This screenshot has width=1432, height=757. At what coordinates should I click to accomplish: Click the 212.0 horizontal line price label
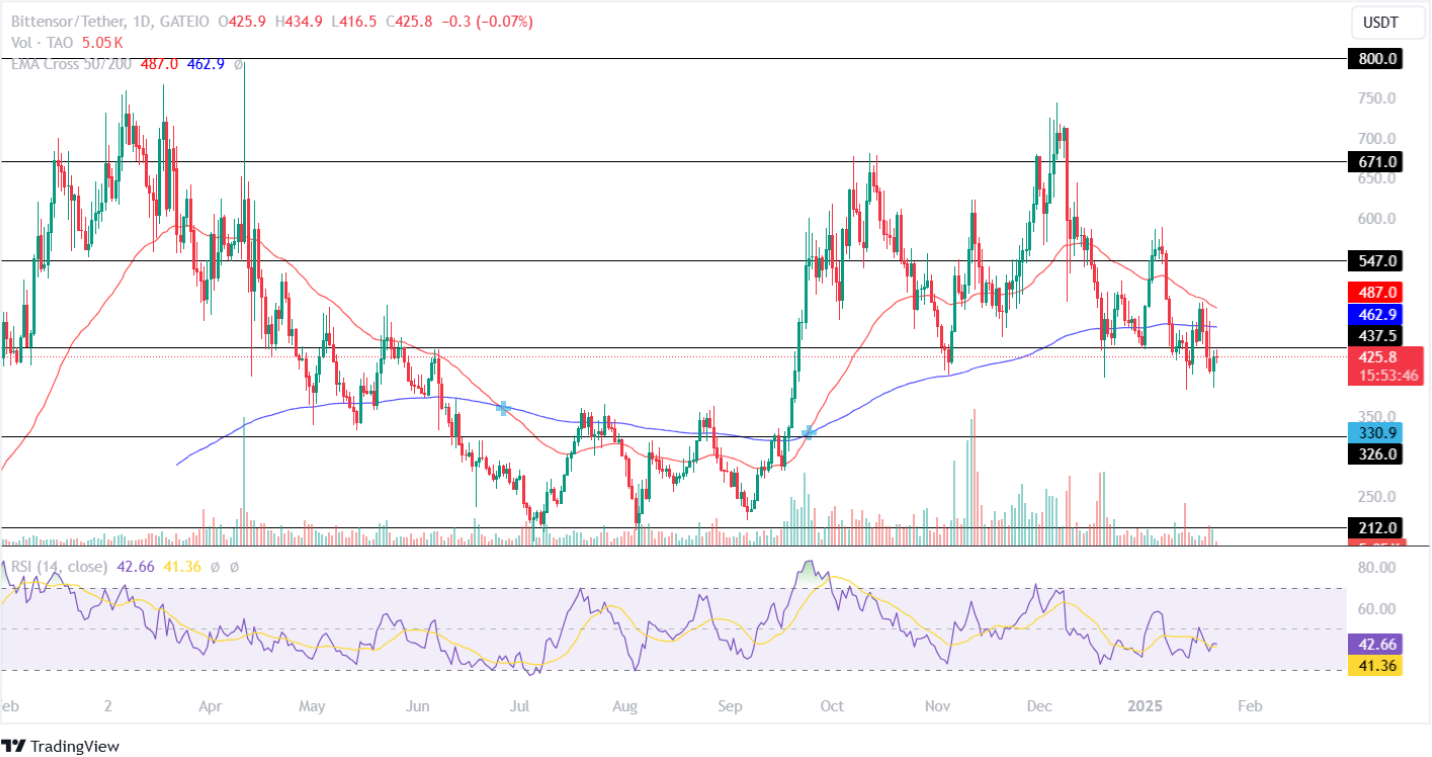1374,527
